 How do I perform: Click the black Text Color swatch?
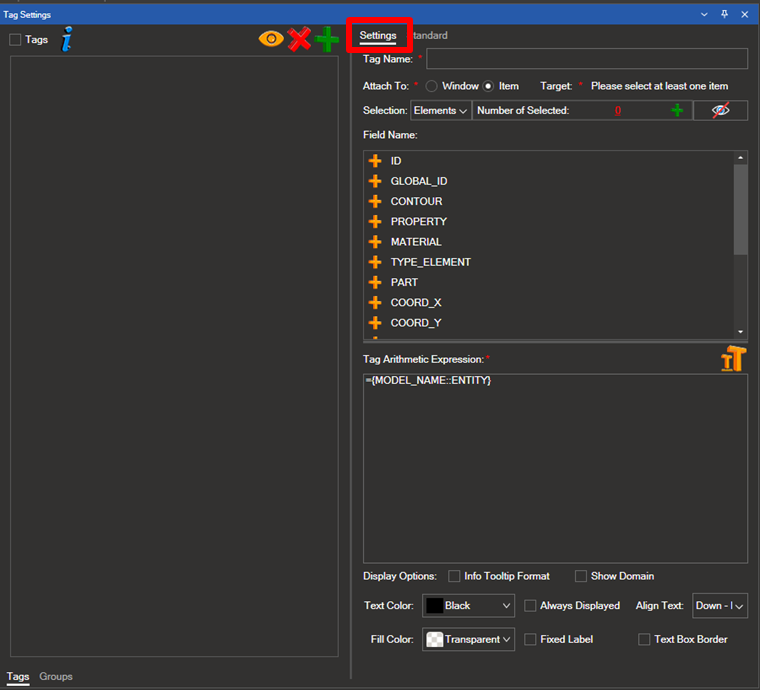(434, 606)
